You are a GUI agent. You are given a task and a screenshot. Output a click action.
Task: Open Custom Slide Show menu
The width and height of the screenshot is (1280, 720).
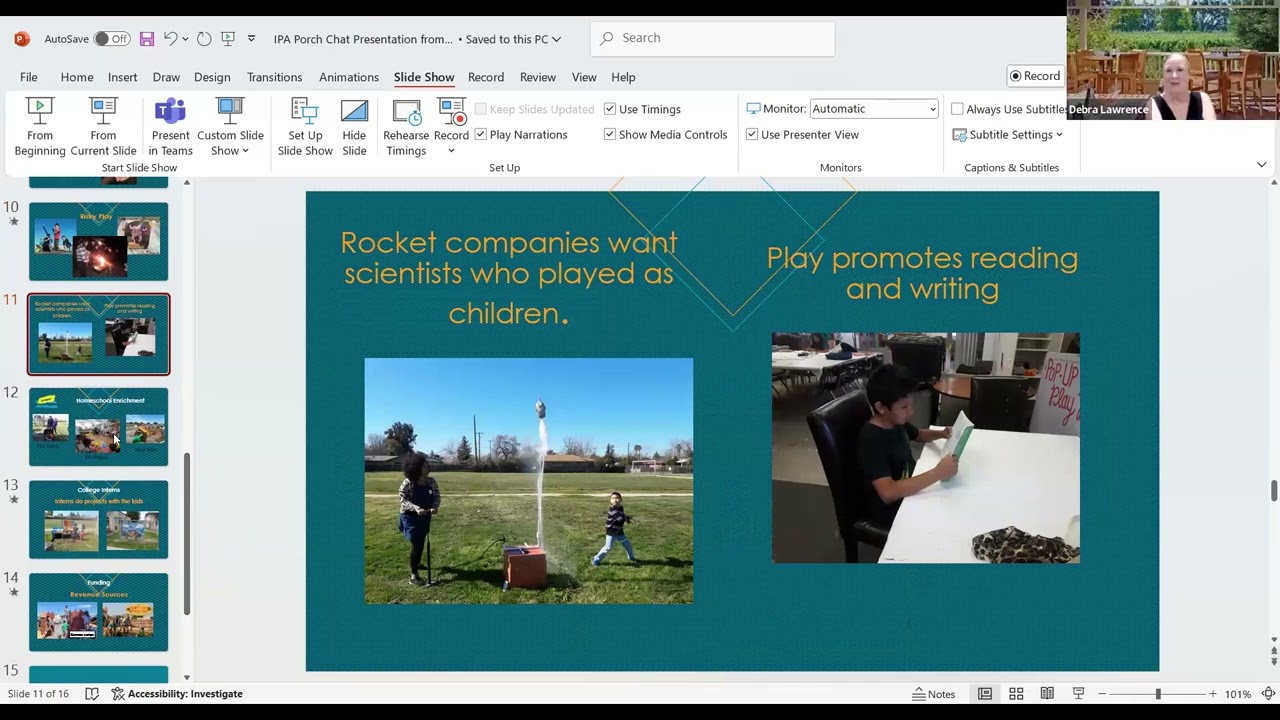coord(230,127)
